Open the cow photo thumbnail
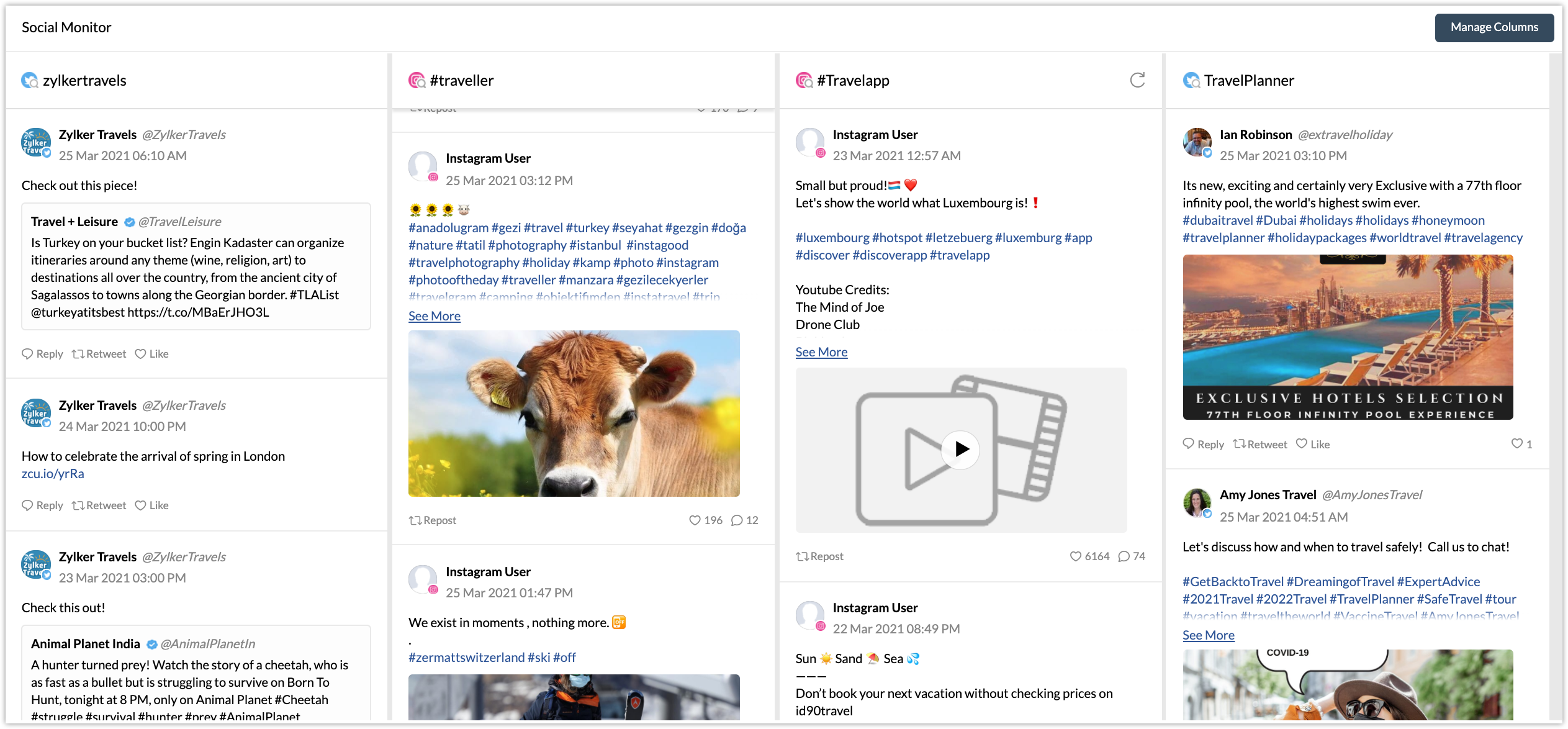 click(x=574, y=414)
